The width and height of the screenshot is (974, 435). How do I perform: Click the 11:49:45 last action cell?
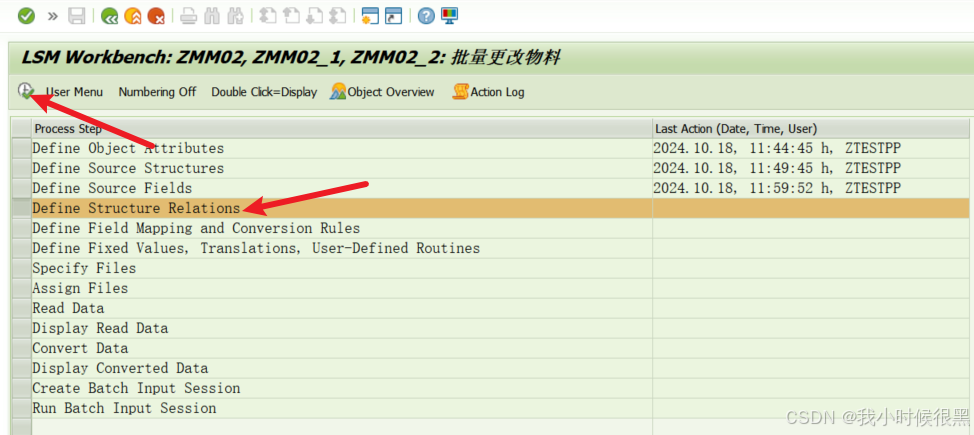(811, 168)
